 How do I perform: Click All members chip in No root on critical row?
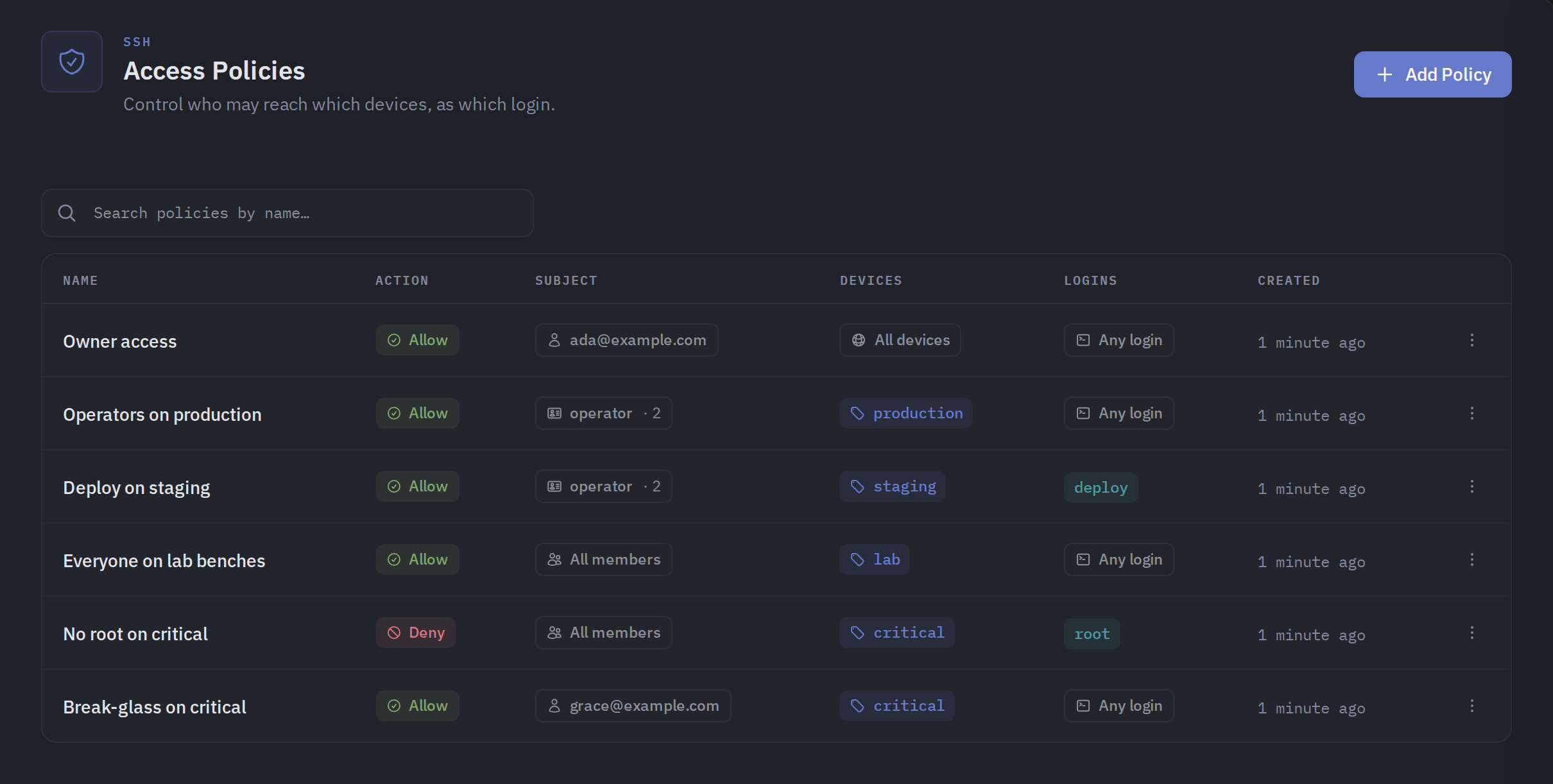[604, 633]
